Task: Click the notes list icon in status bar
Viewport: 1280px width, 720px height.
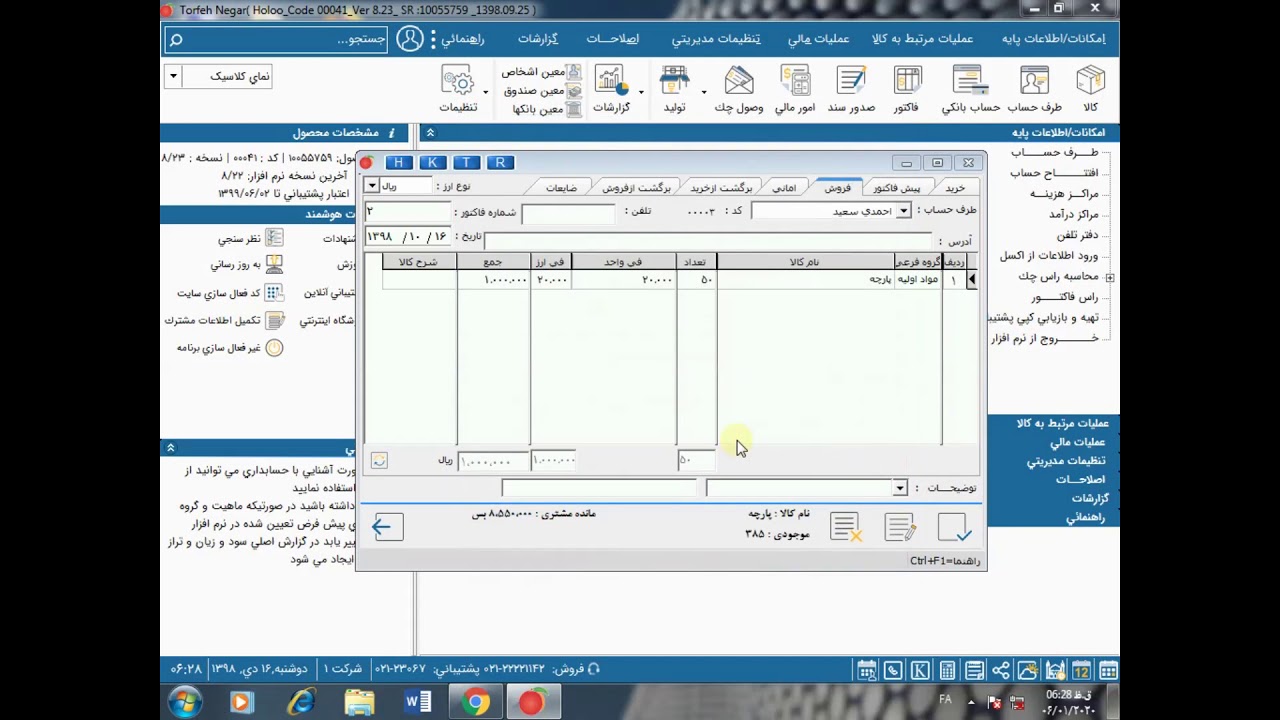Action: [x=974, y=670]
